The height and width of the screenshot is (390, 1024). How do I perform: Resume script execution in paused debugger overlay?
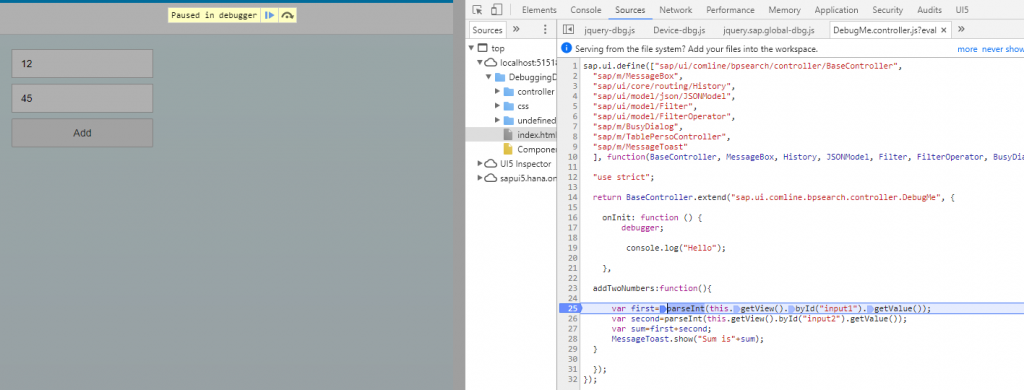click(x=269, y=15)
